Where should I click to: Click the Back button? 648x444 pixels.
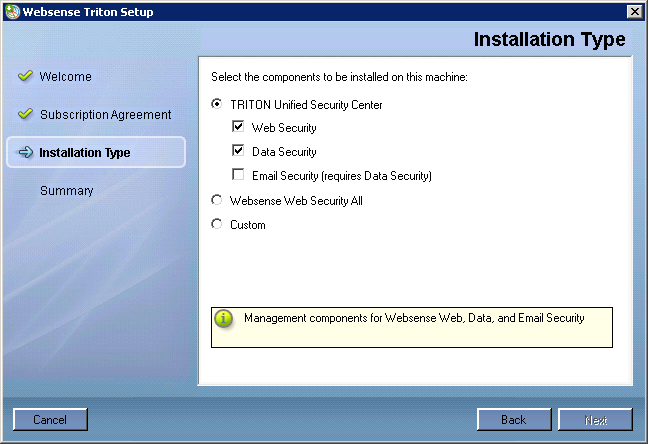tap(514, 420)
